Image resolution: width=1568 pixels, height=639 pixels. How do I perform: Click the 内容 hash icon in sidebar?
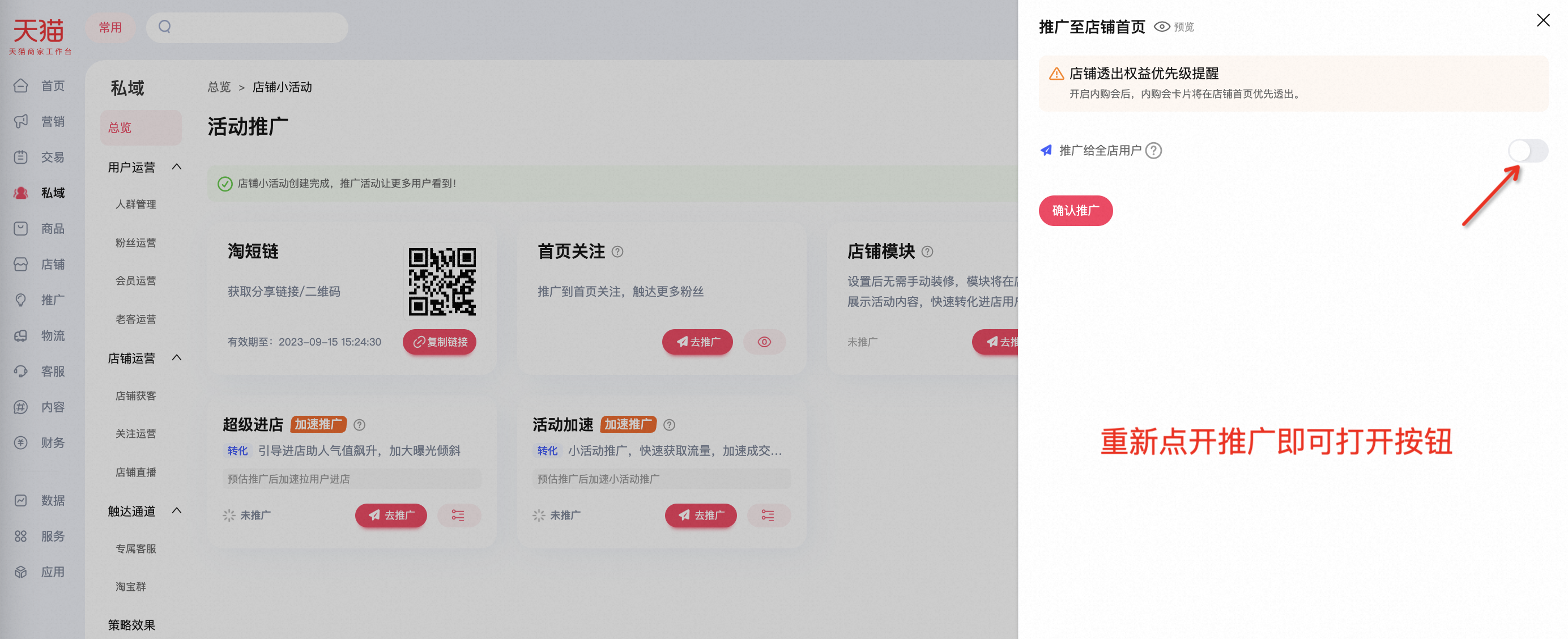21,407
